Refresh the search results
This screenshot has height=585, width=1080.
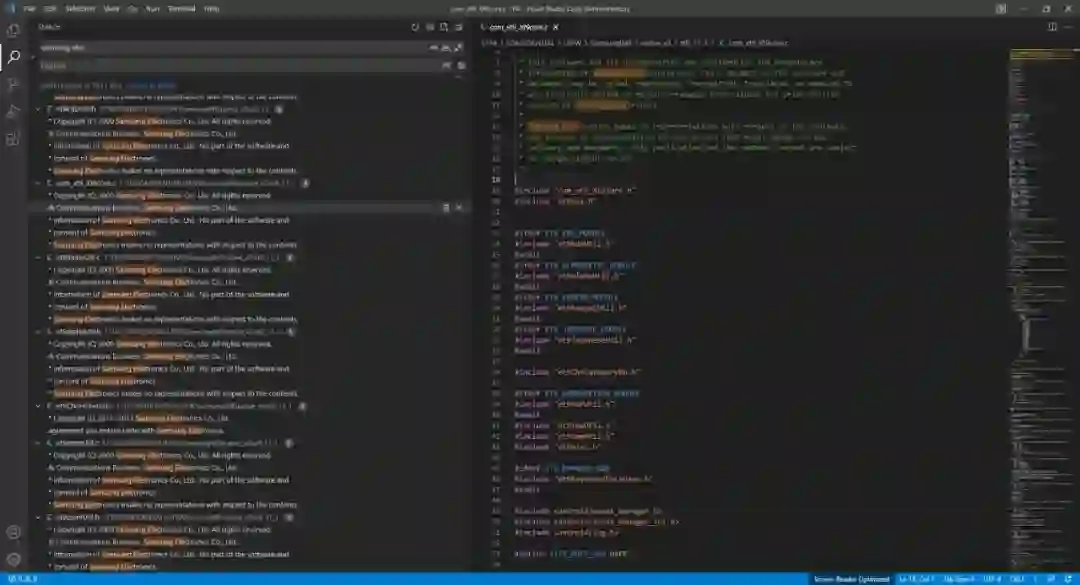[415, 27]
